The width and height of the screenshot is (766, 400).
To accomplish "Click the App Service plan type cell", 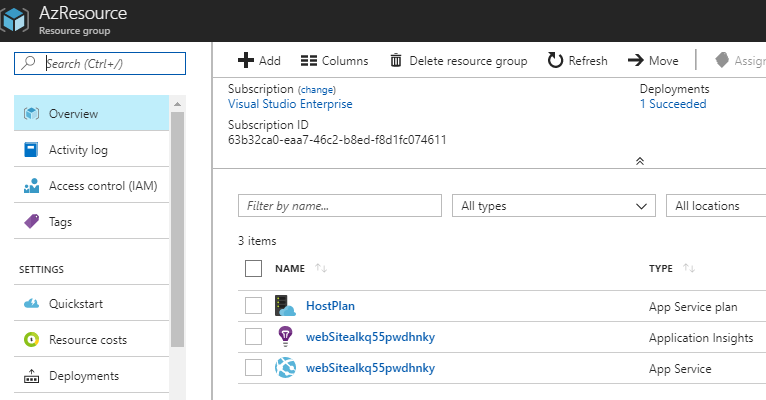I will (x=693, y=307).
